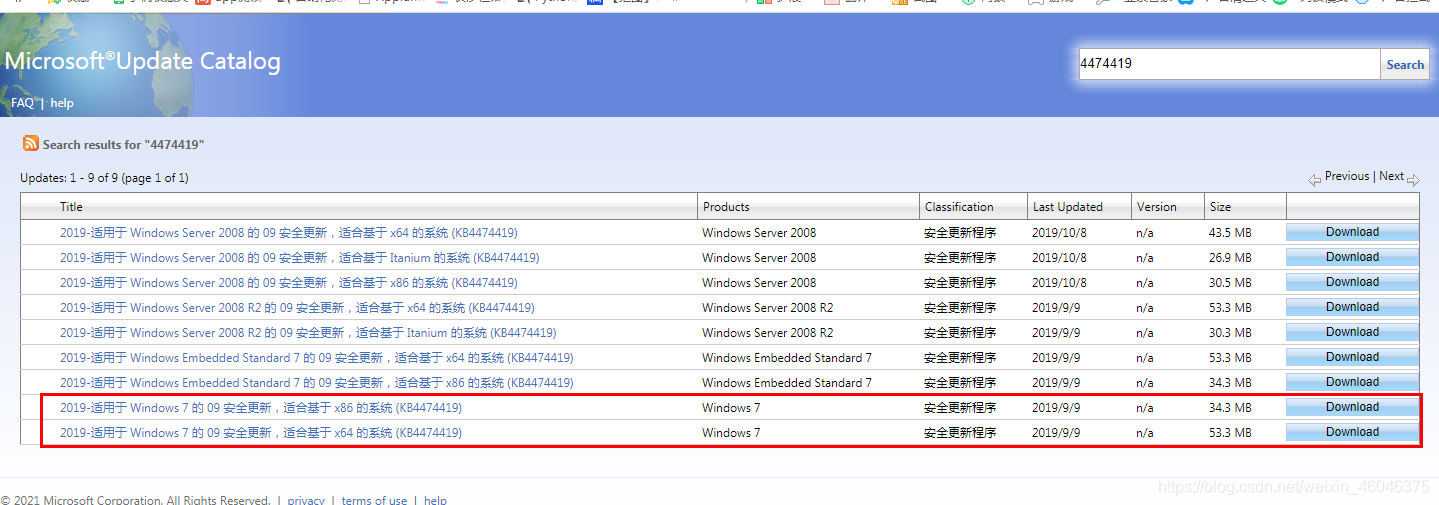Sort by Size column header
This screenshot has width=1439, height=505.
coord(1221,207)
